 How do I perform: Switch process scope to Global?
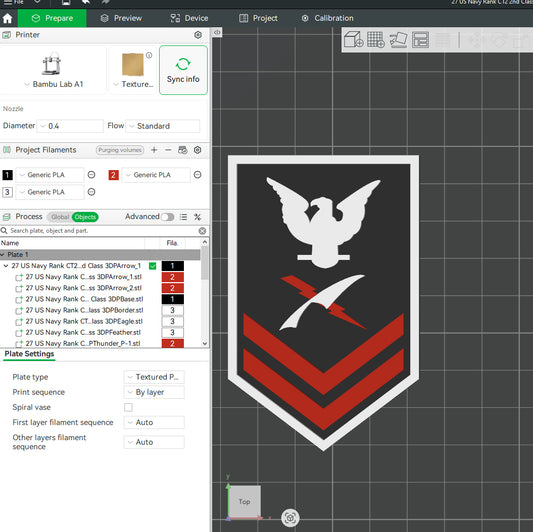pos(60,217)
